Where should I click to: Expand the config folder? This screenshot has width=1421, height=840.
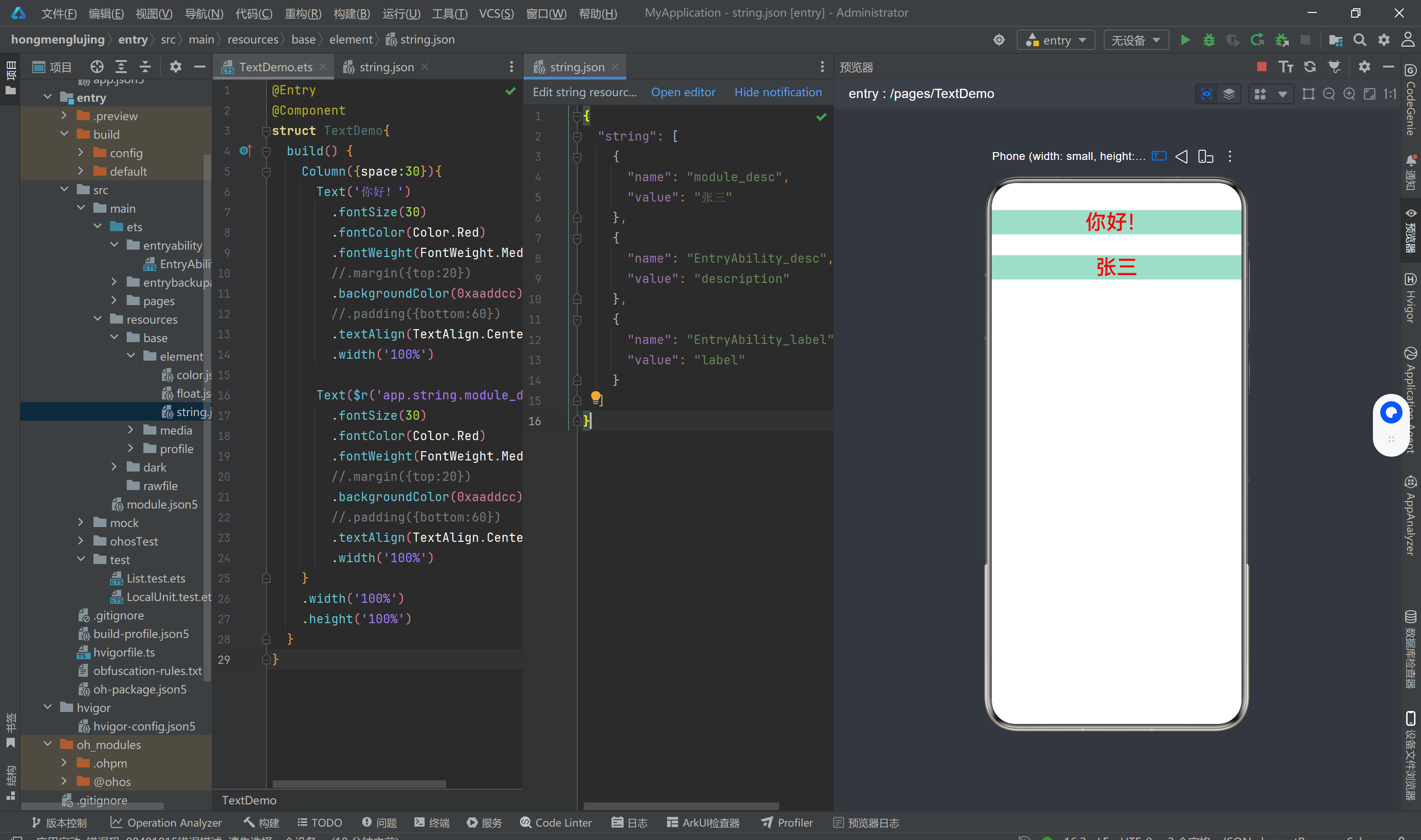tap(80, 153)
